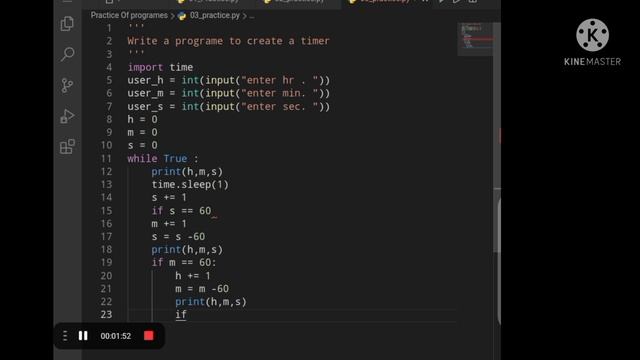Click the 'm += 1' line
The width and height of the screenshot is (640, 360).
(169, 224)
